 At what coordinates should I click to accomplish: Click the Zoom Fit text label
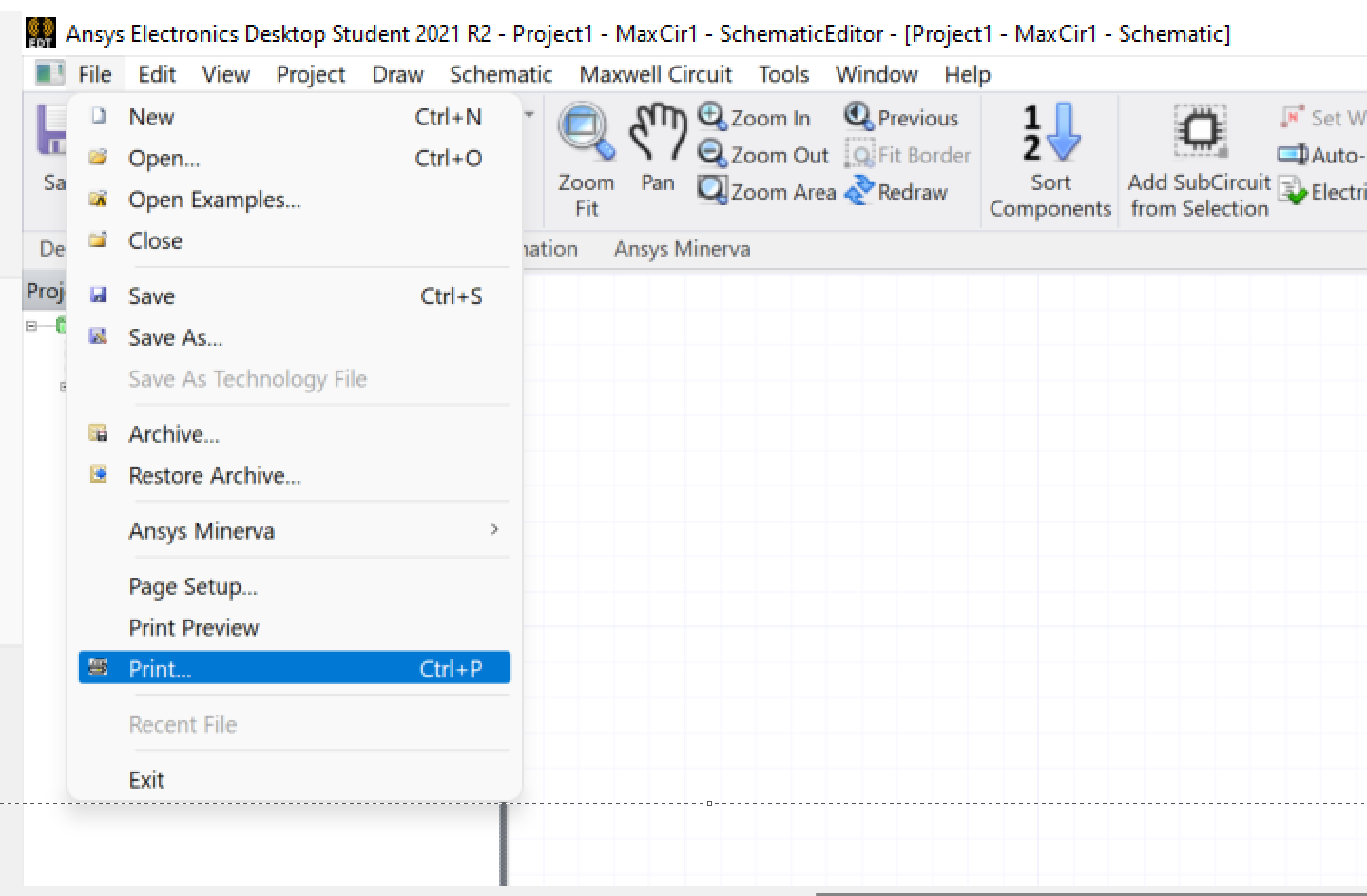587,195
